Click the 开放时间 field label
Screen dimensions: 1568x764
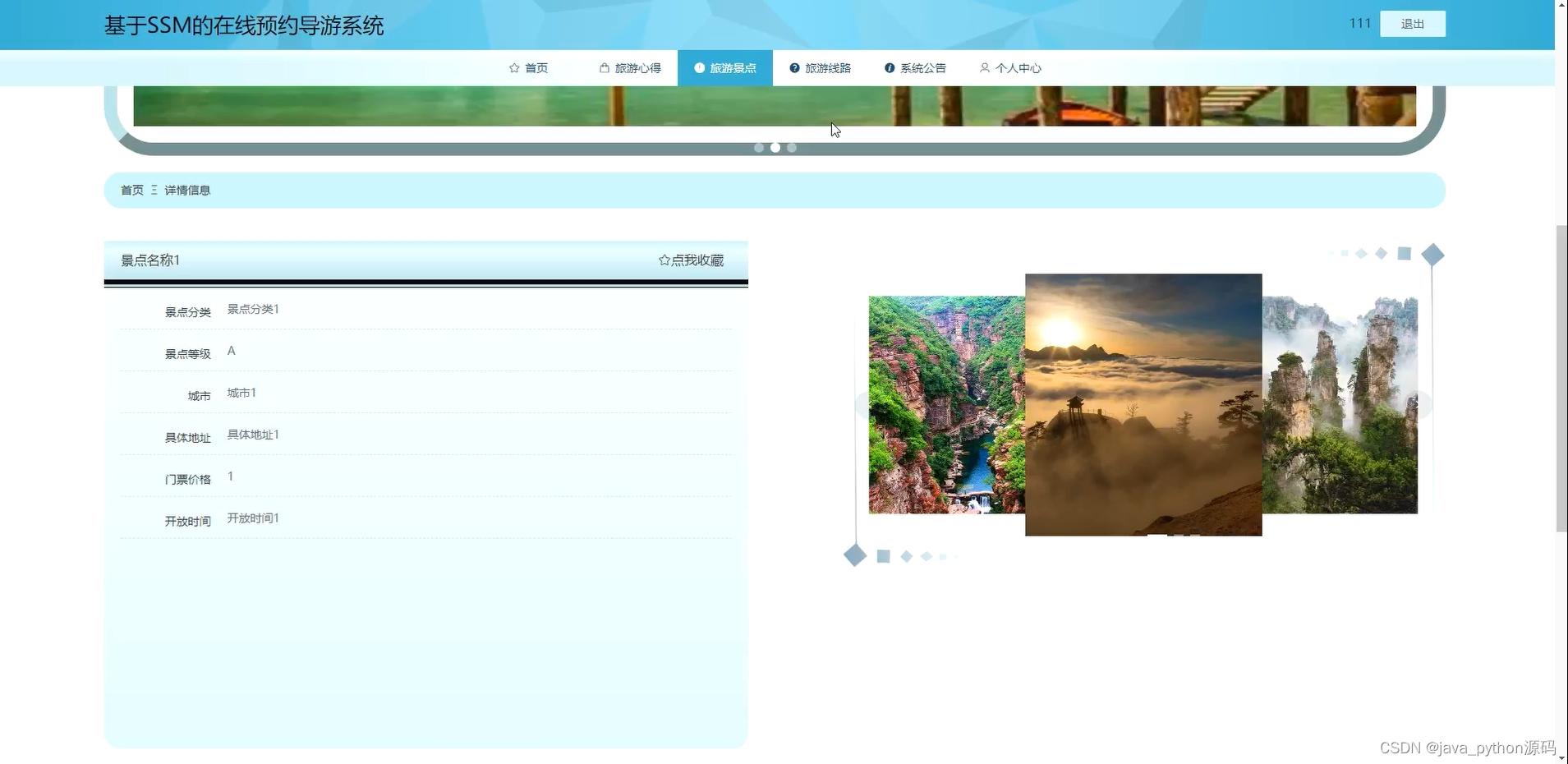click(x=187, y=522)
